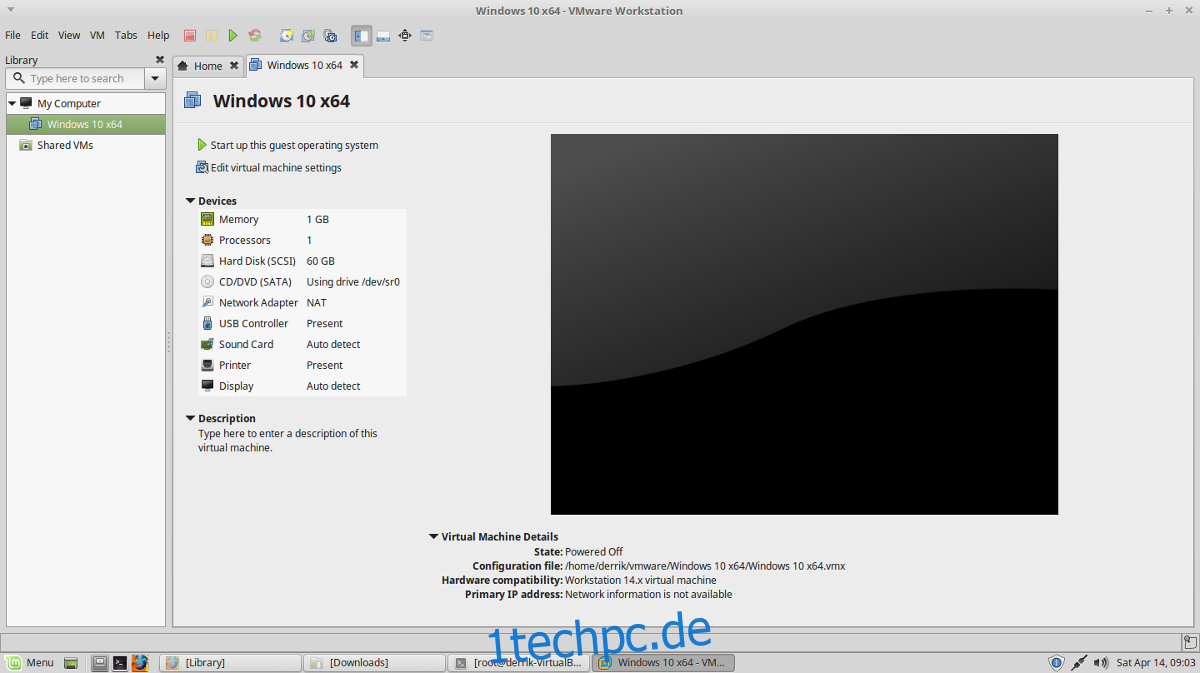The width and height of the screenshot is (1200, 673).
Task: Open the View menu
Action: point(69,35)
